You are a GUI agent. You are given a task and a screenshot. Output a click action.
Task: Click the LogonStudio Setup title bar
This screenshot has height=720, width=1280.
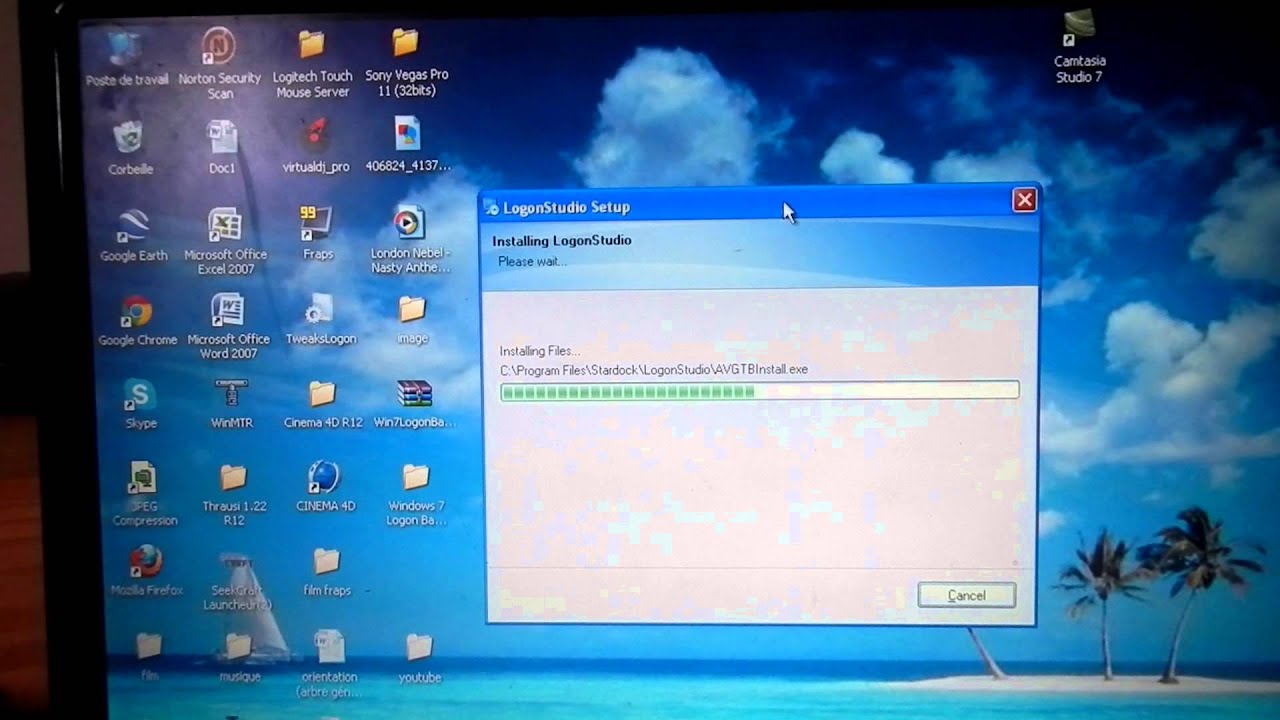click(x=760, y=206)
